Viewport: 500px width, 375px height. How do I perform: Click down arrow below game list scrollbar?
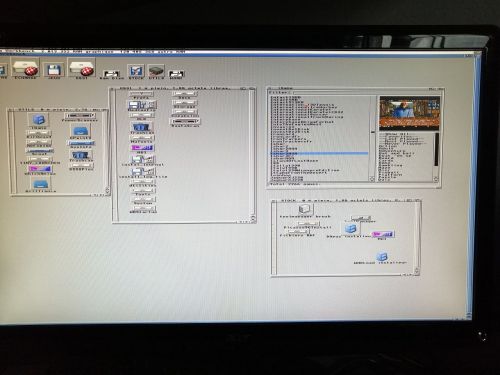coord(372,179)
